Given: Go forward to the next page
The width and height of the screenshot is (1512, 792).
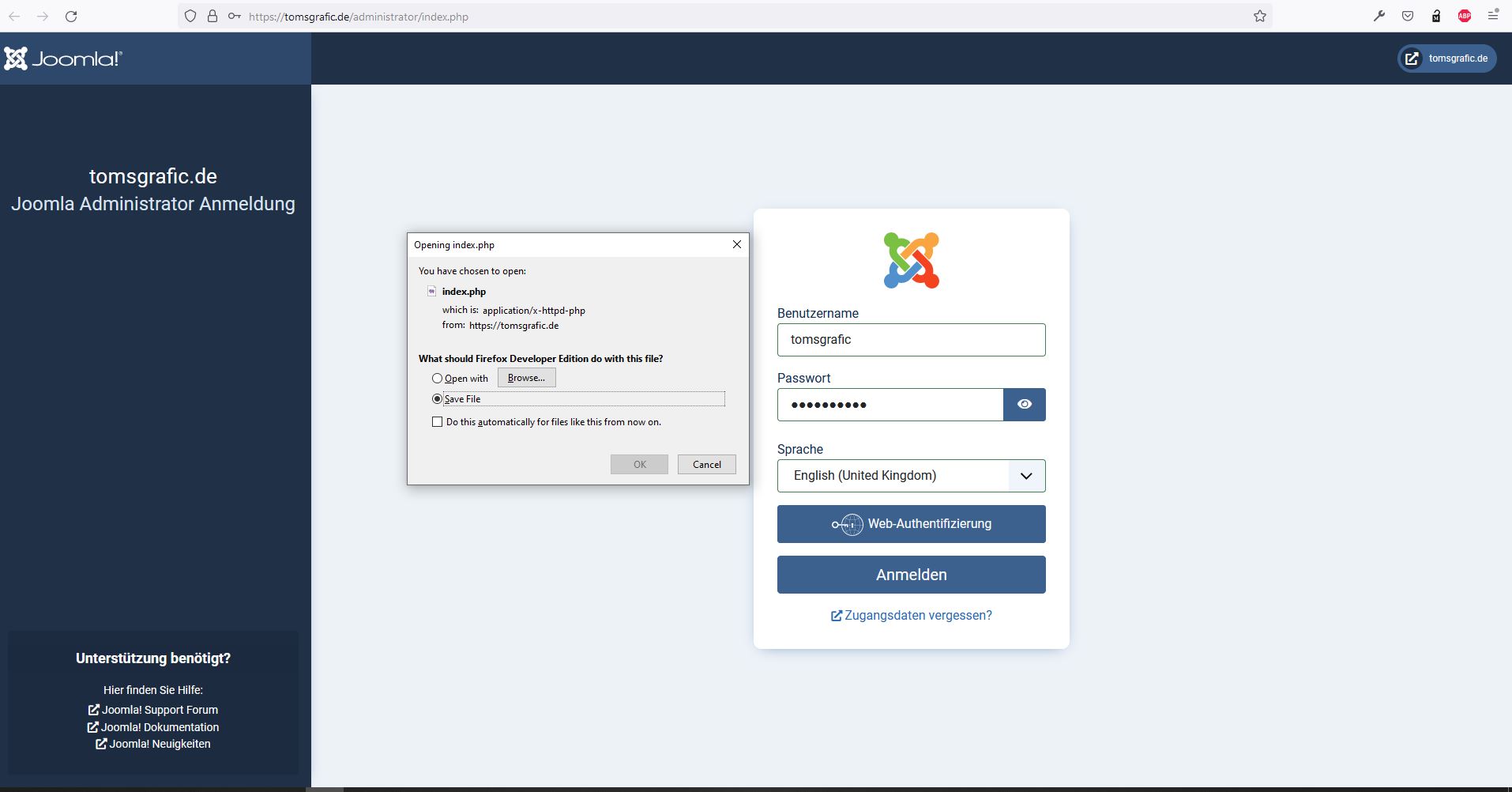Looking at the screenshot, I should coord(43,17).
